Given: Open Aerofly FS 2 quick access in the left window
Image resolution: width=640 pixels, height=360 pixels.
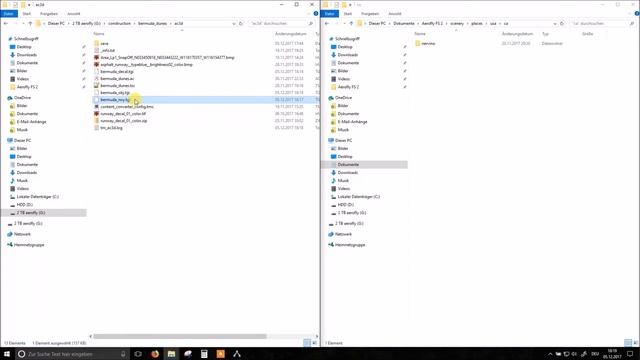Looking at the screenshot, I should [27, 87].
